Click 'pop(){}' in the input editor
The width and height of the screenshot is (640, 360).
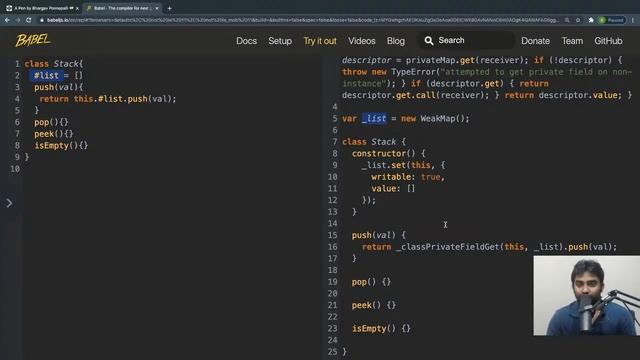click(x=51, y=122)
